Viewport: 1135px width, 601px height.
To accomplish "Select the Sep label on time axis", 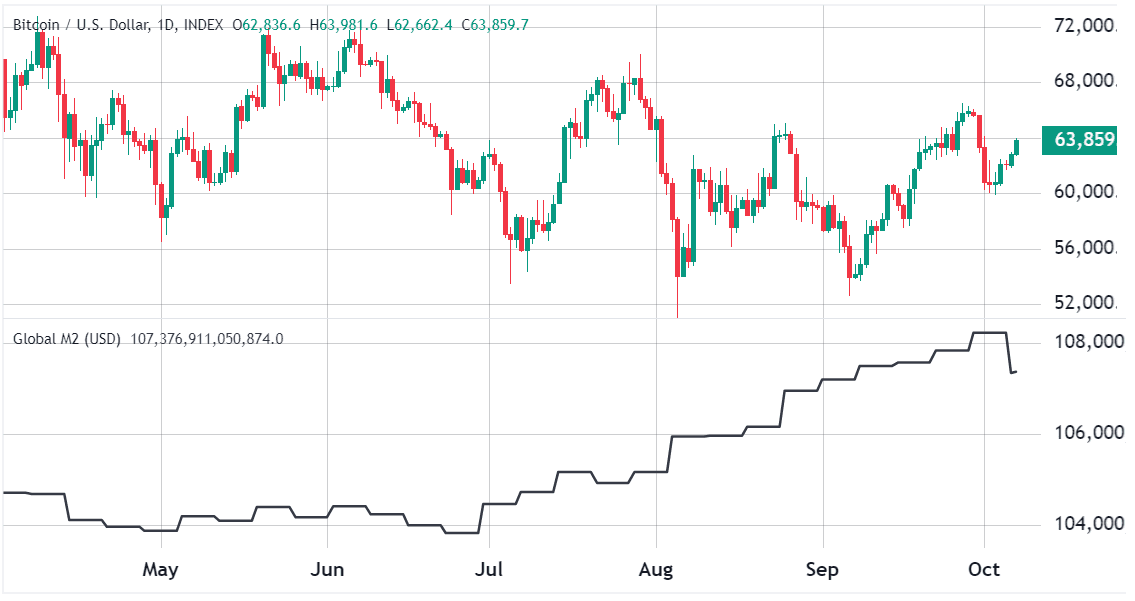I will [822, 570].
